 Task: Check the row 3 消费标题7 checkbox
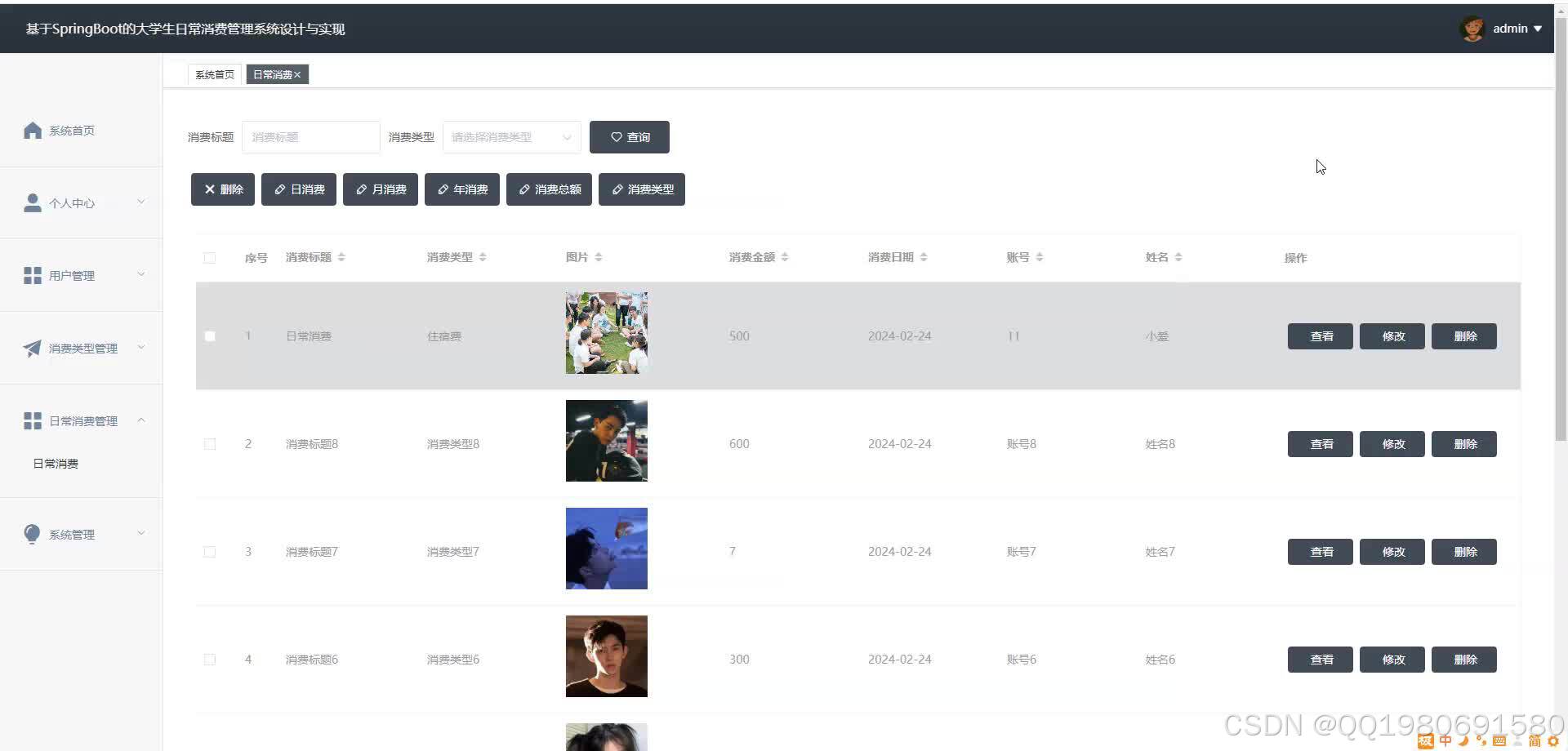(210, 552)
